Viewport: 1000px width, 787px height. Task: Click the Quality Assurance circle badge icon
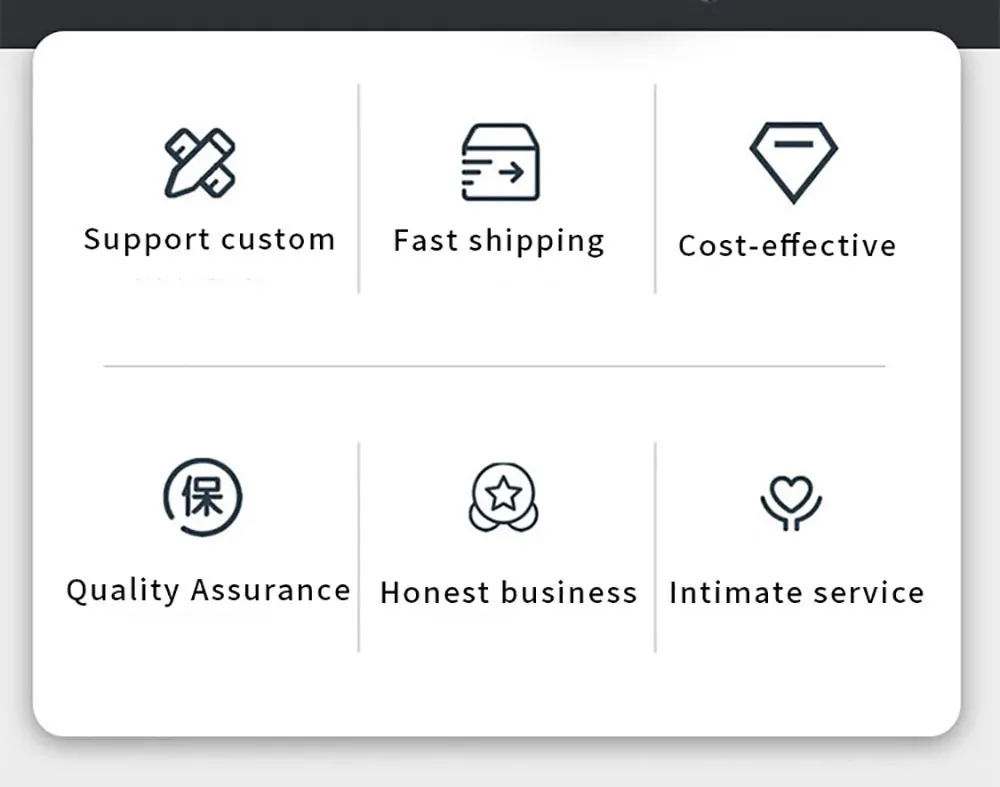click(x=203, y=497)
